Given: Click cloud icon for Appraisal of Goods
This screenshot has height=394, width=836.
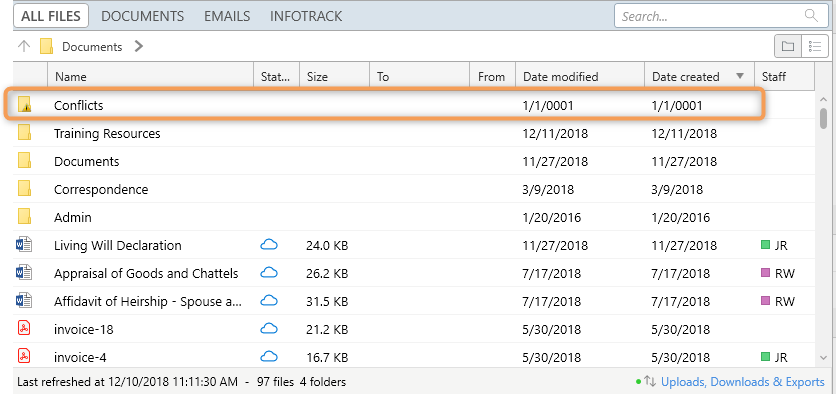Looking at the screenshot, I should (269, 272).
